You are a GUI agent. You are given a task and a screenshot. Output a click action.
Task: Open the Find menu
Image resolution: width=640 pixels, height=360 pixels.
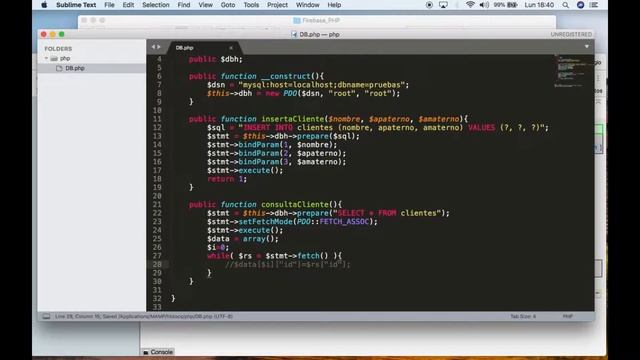click(x=184, y=5)
